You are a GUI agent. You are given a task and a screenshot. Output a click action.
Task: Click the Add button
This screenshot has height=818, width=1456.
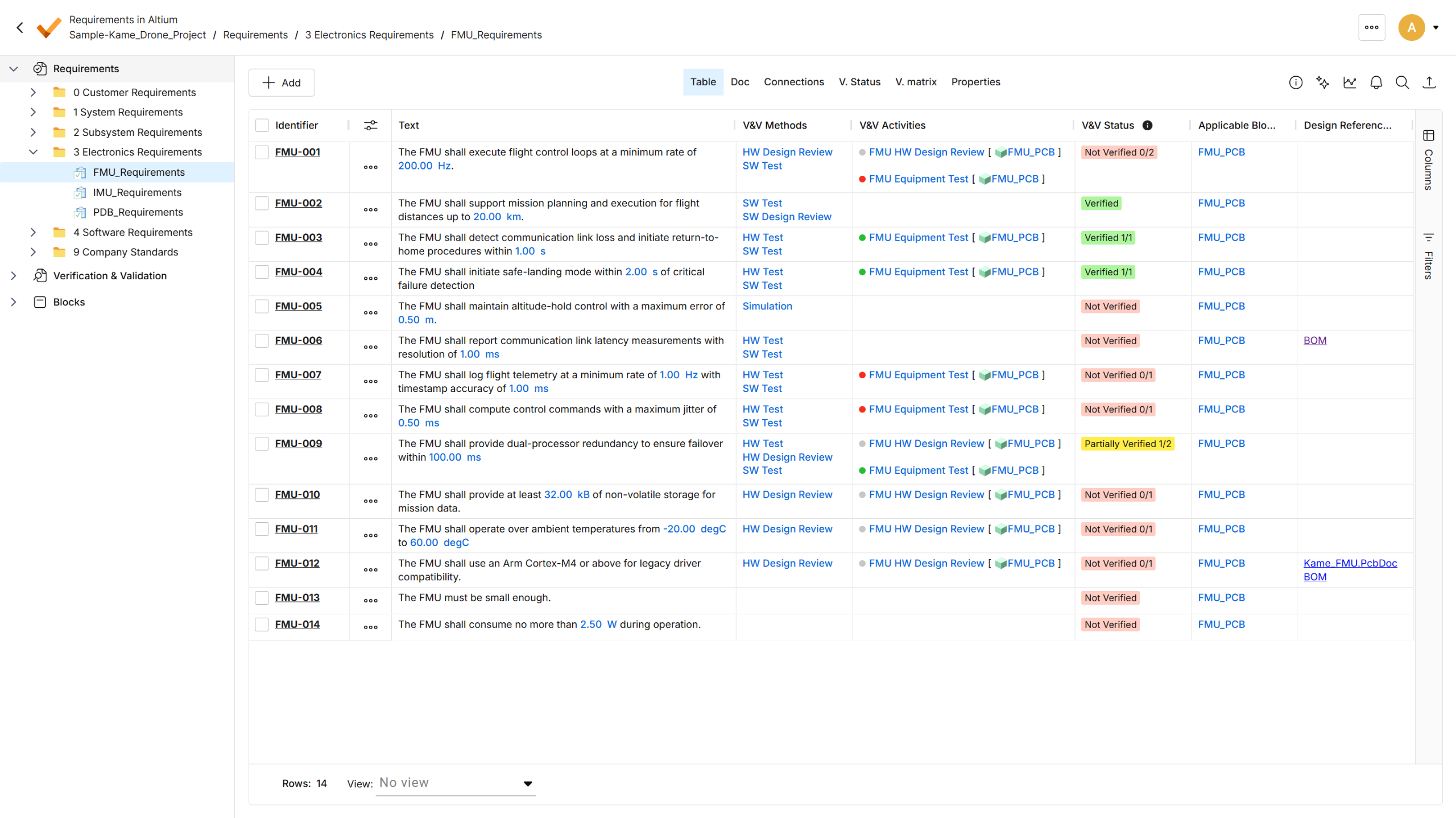point(282,83)
